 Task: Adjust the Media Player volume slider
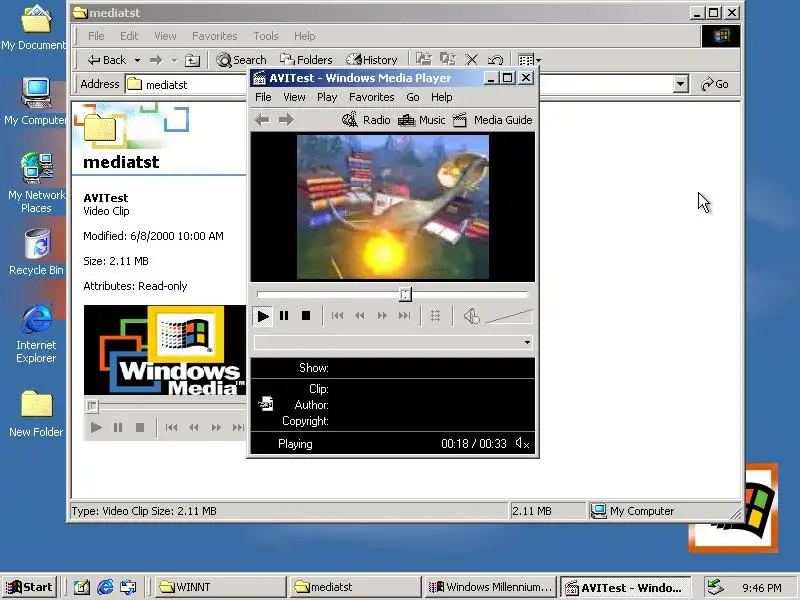(509, 316)
